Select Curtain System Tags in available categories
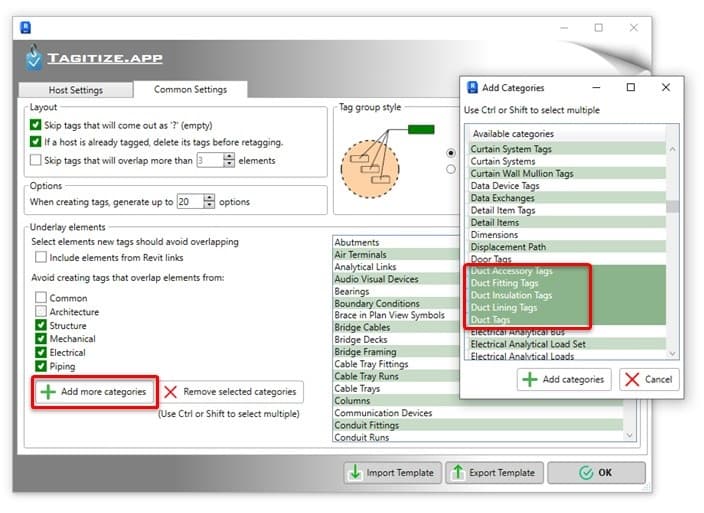The image size is (704, 513). (568, 149)
